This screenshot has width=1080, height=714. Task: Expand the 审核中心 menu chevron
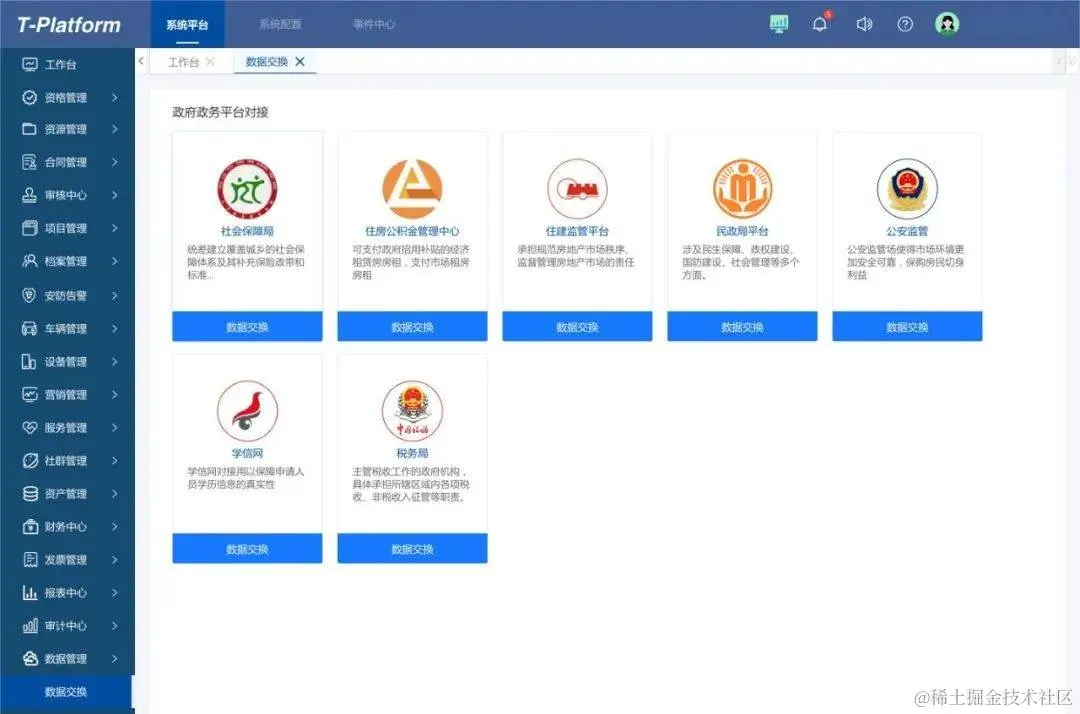click(x=115, y=195)
